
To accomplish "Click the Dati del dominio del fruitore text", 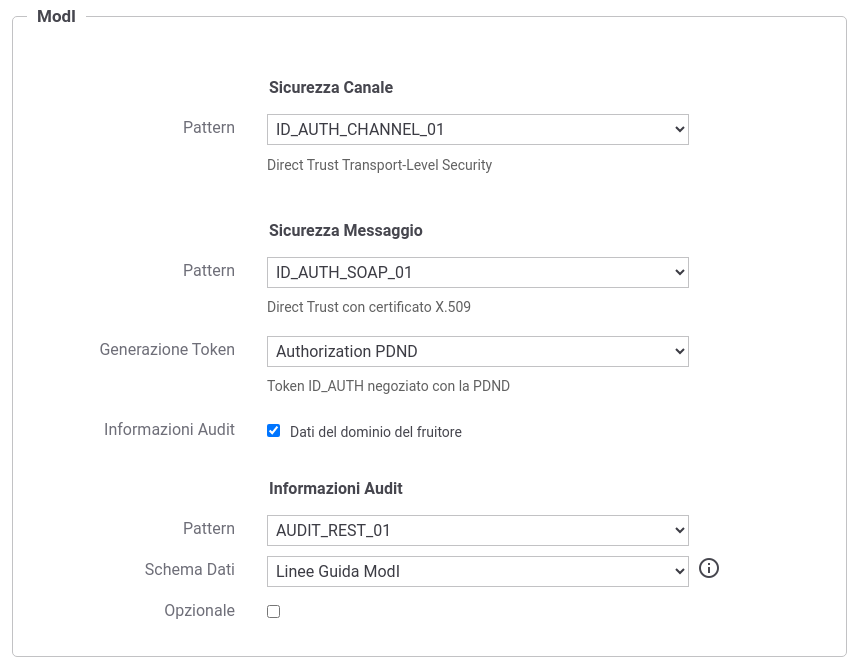I will tap(376, 432).
